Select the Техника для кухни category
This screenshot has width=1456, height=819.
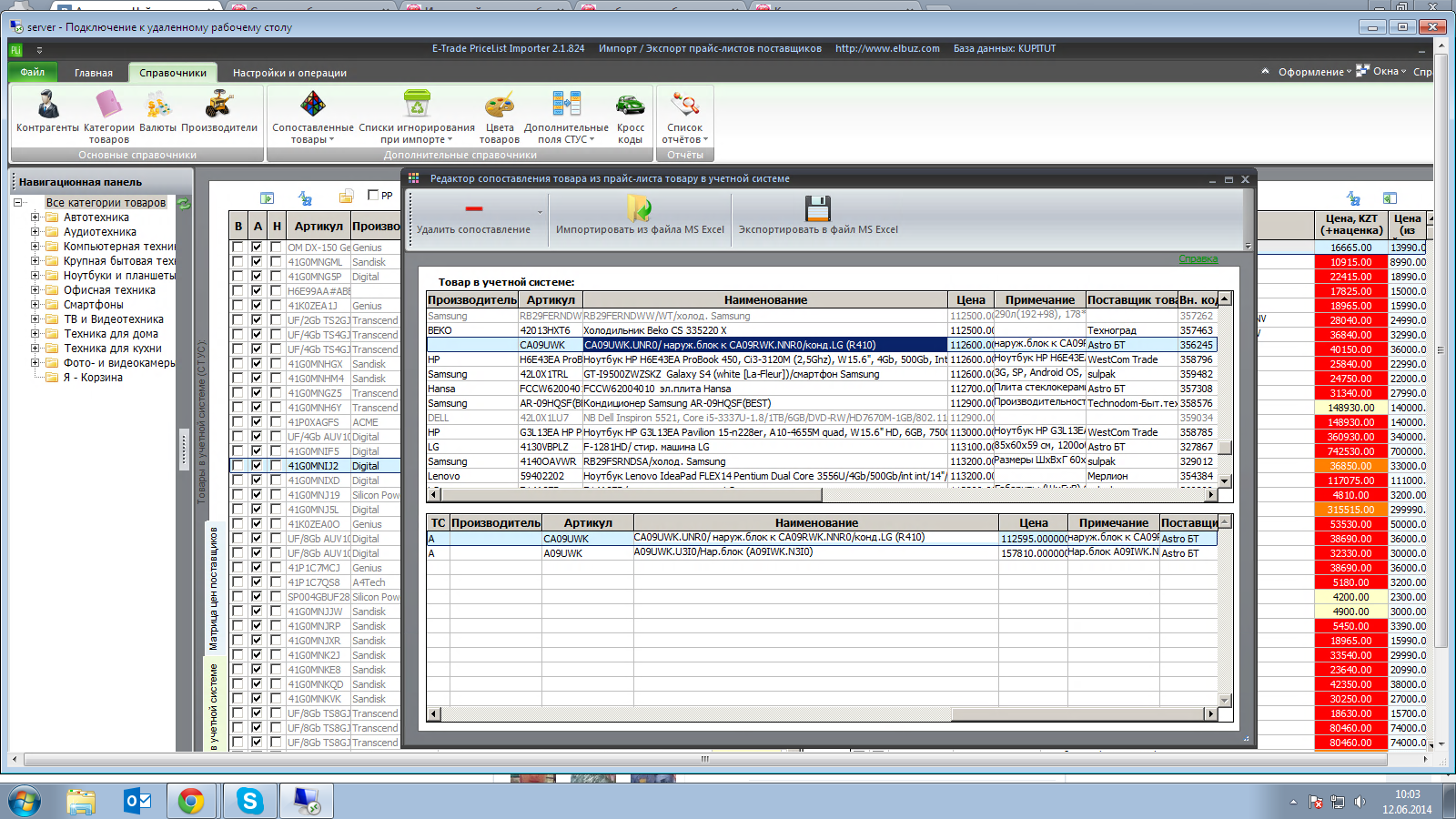[x=113, y=349]
